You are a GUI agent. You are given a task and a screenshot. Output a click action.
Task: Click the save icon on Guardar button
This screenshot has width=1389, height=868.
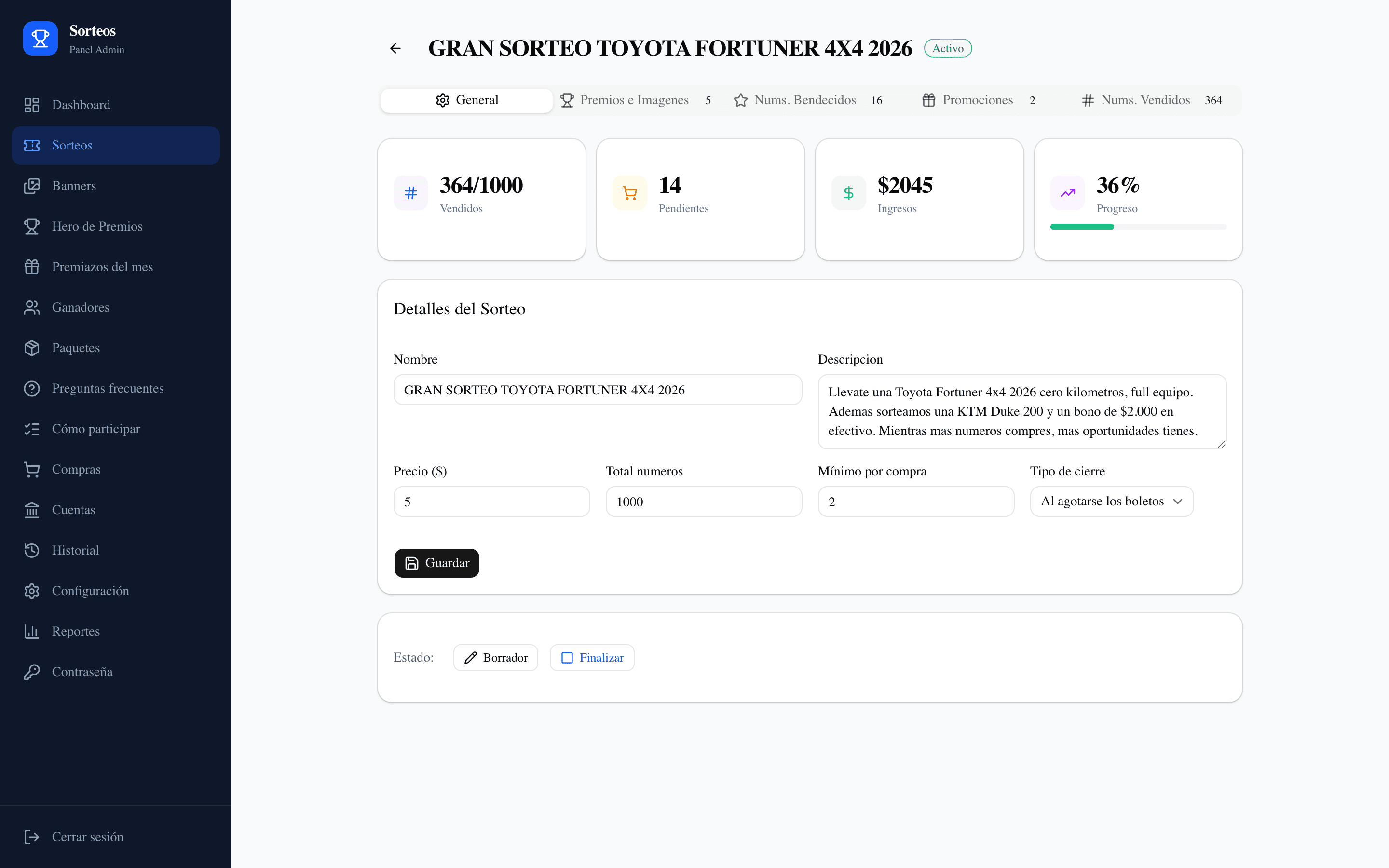(x=411, y=563)
